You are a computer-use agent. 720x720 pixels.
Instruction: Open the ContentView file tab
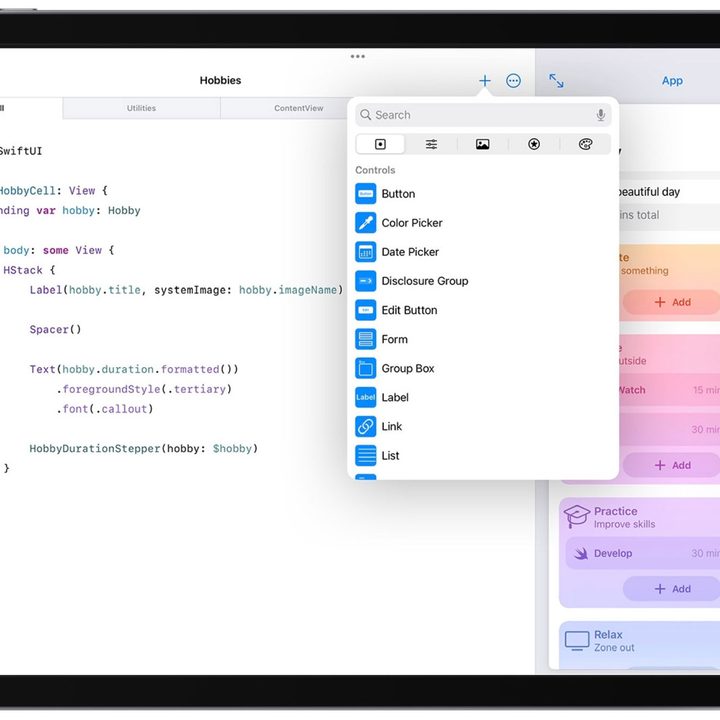pyautogui.click(x=298, y=108)
